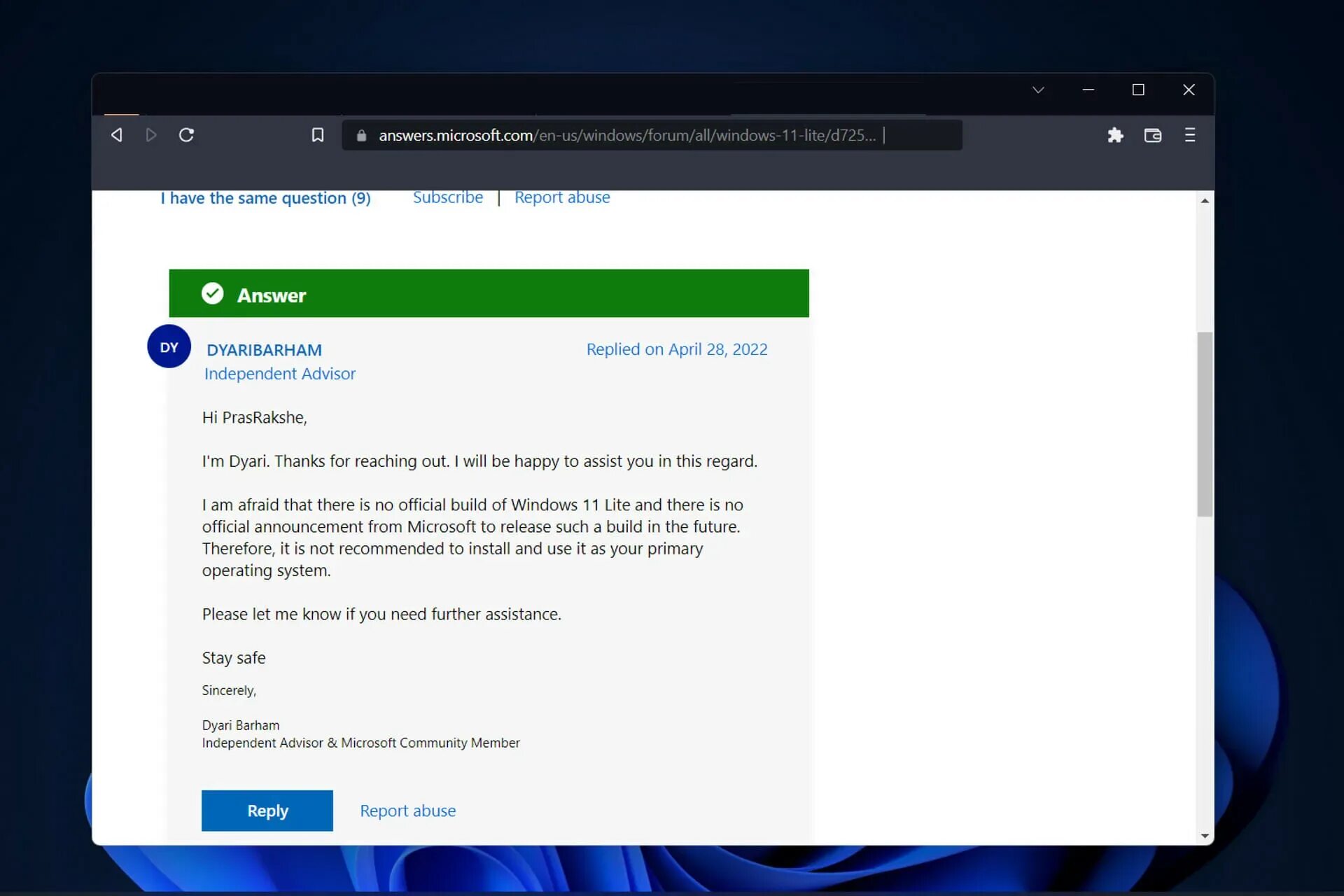Click the green Answer checkmark icon
Image resolution: width=1344 pixels, height=896 pixels.
tap(213, 293)
